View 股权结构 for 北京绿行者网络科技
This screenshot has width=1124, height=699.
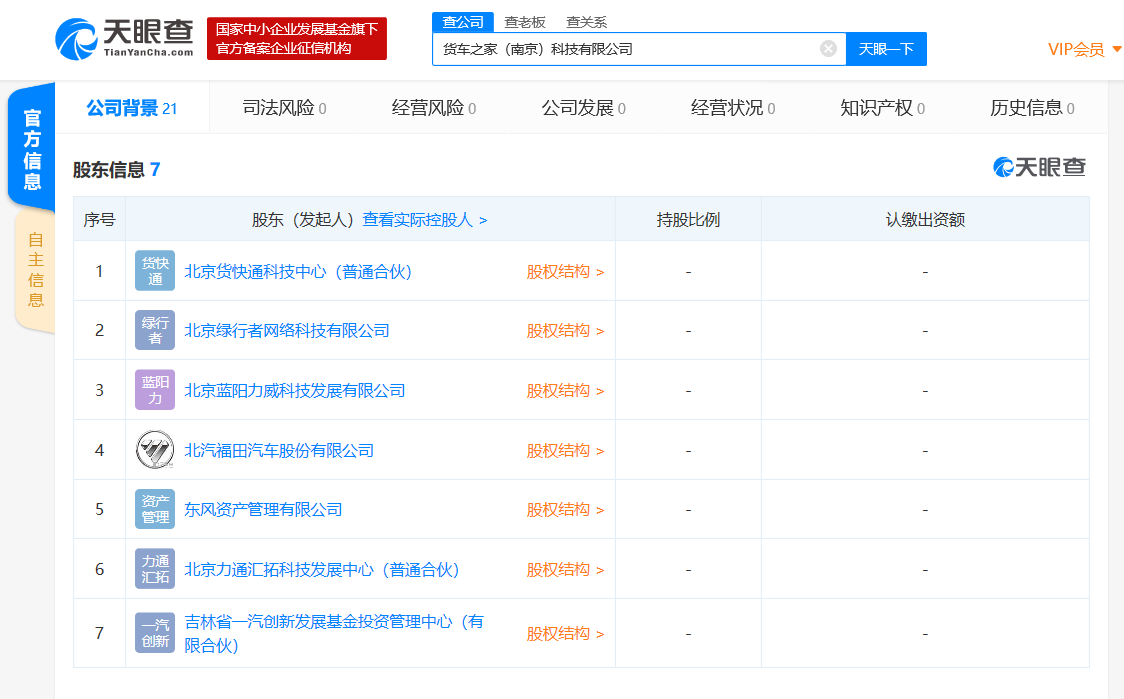point(565,331)
